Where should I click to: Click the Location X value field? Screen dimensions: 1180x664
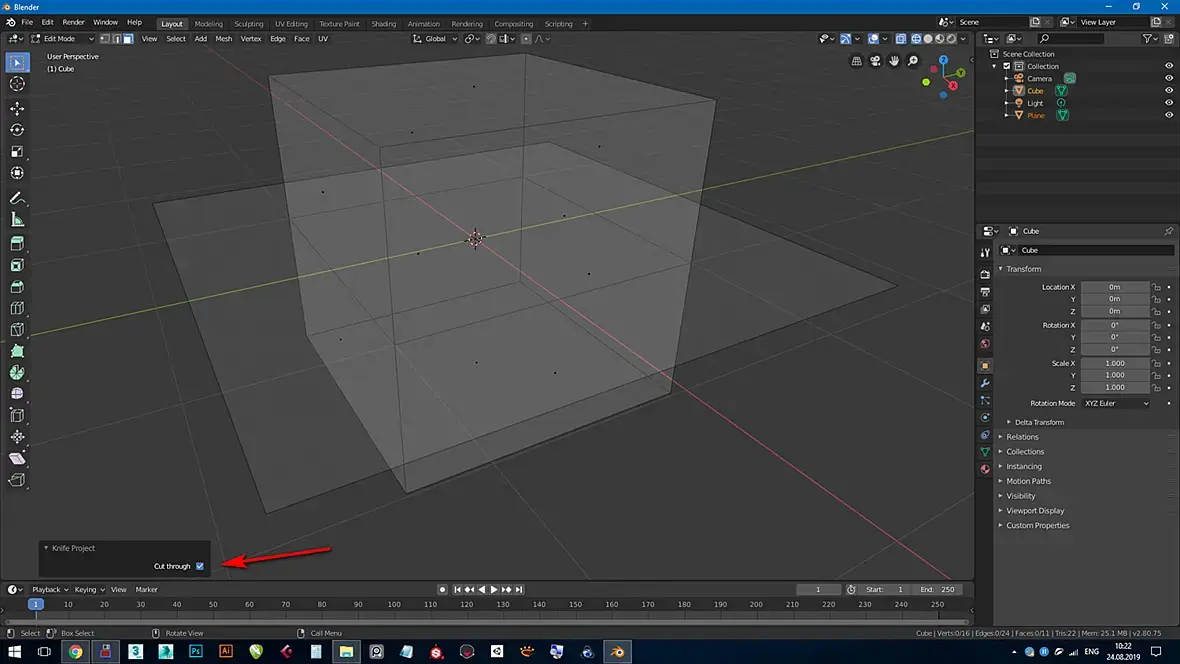(1114, 287)
